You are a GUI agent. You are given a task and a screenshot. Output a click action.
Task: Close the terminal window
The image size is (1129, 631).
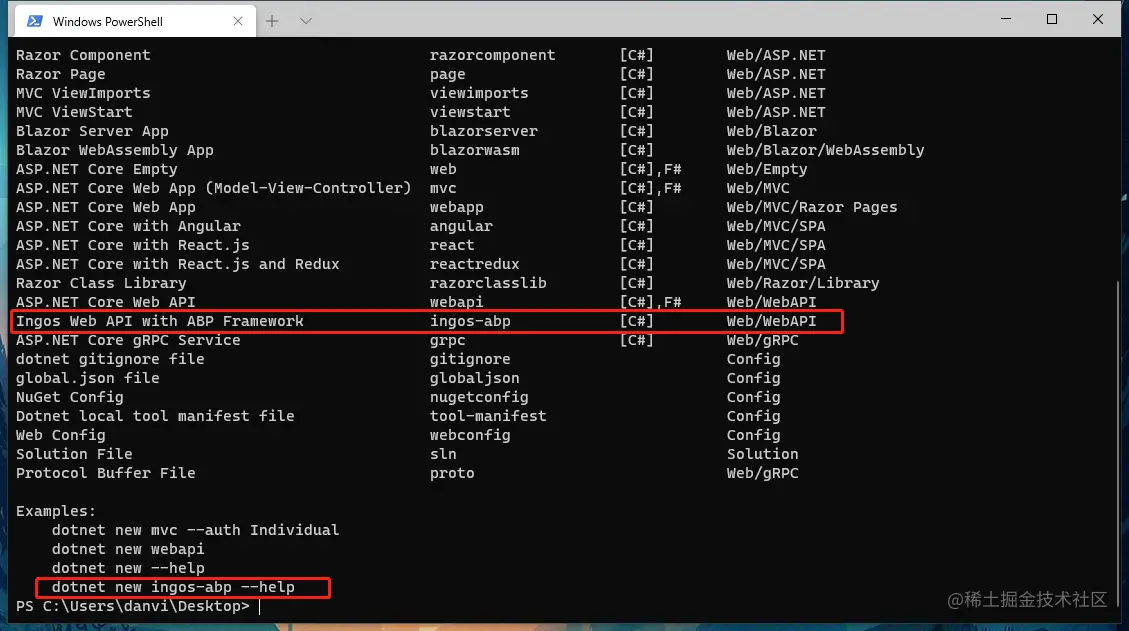[1098, 19]
